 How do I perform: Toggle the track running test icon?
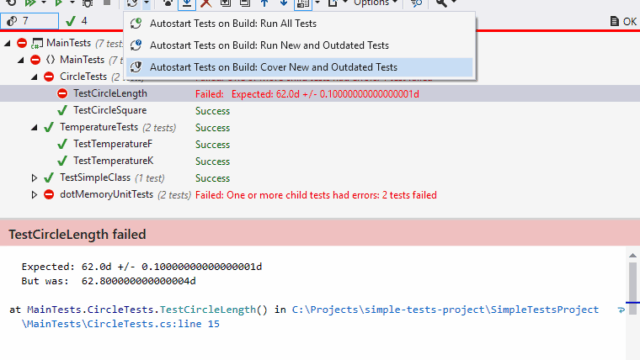pyautogui.click(x=187, y=3)
